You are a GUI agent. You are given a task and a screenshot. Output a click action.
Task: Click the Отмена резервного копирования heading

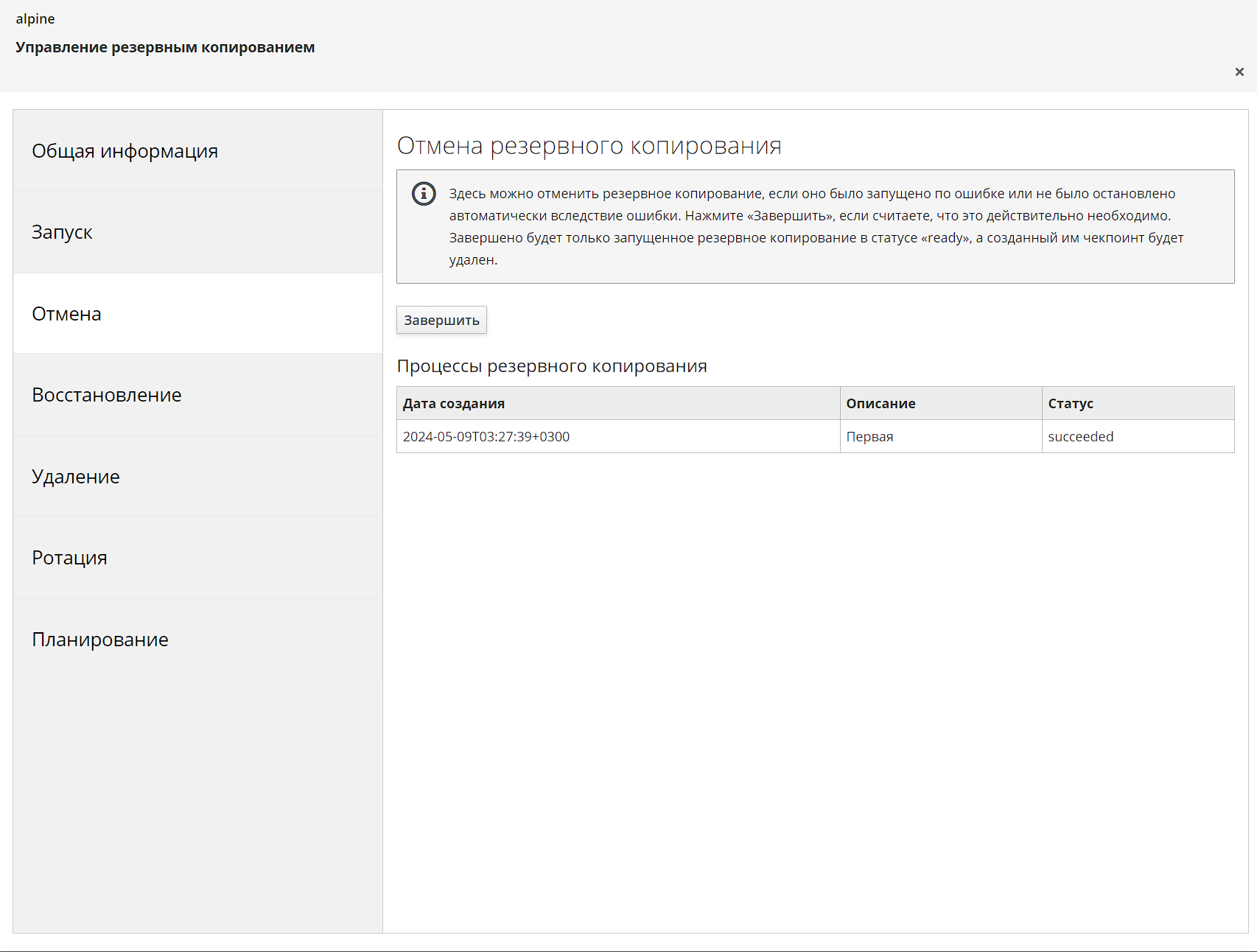coord(589,146)
